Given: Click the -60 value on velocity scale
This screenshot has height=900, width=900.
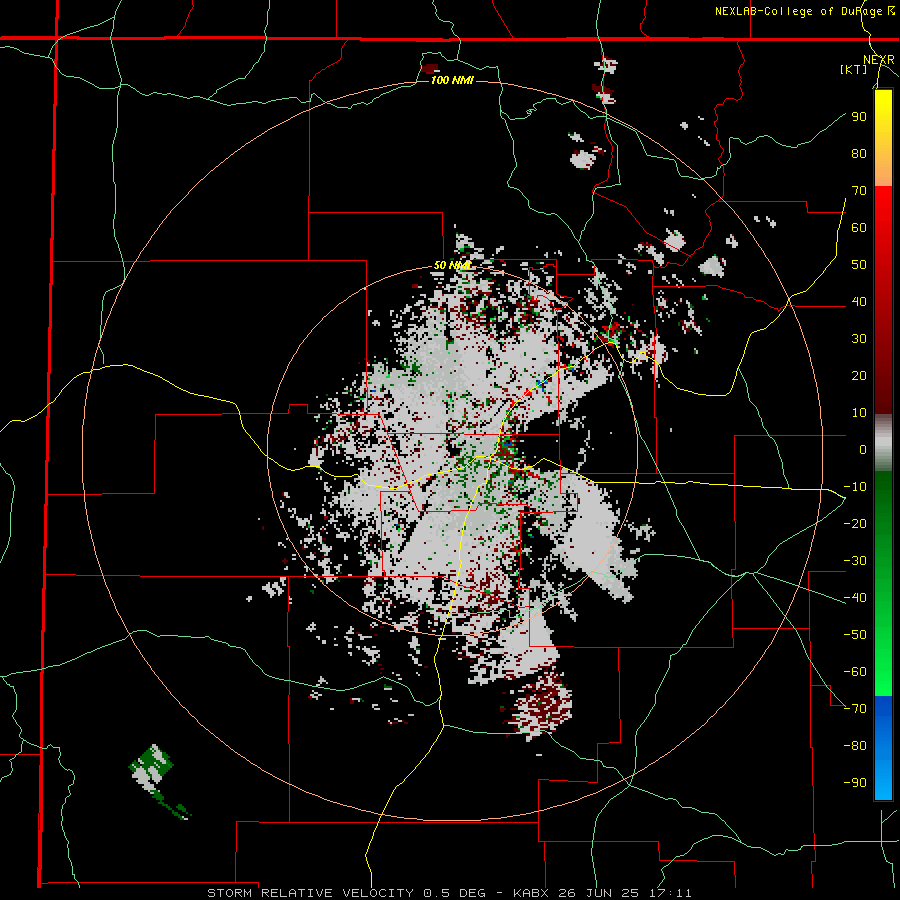Looking at the screenshot, I should point(855,672).
